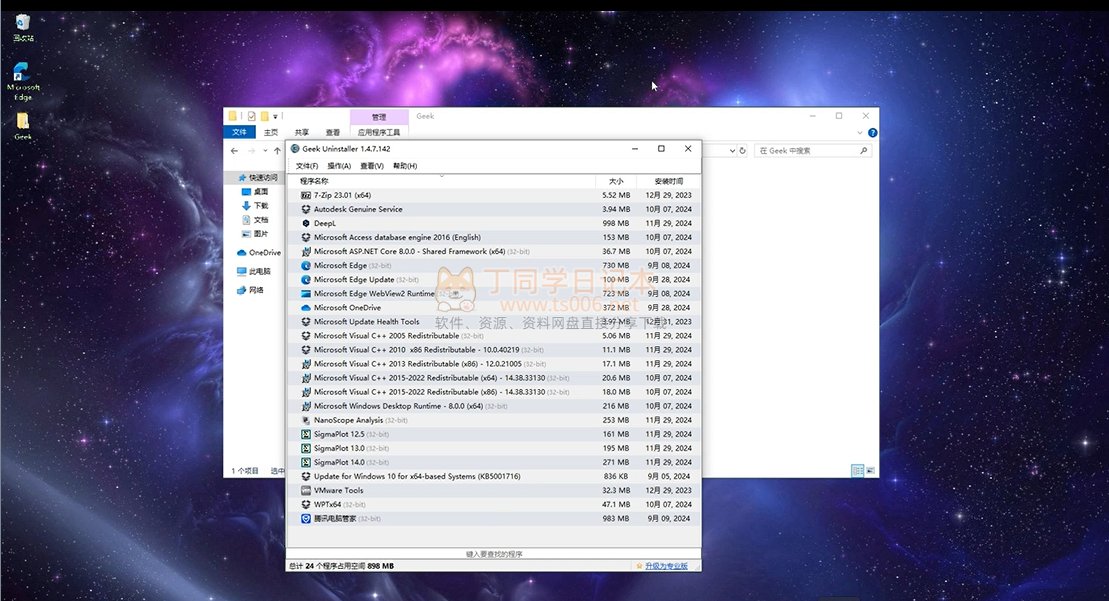Select the 腾讯电脑管家 shield icon
The image size is (1109, 601).
point(306,518)
